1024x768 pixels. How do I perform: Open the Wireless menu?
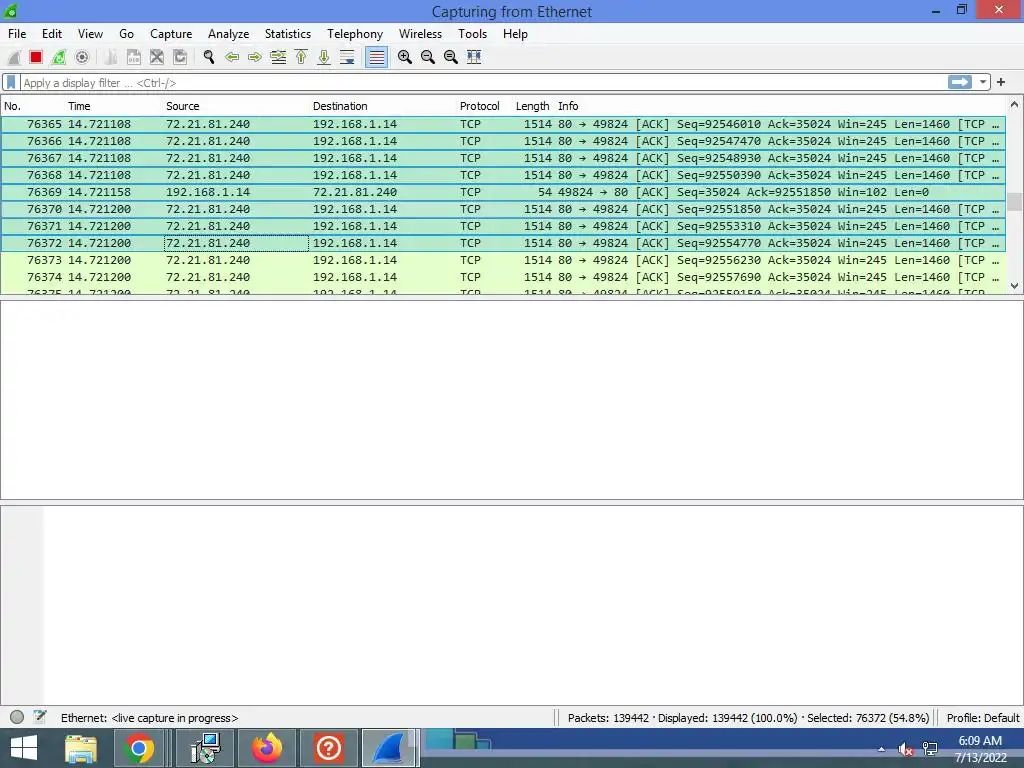[x=421, y=34]
